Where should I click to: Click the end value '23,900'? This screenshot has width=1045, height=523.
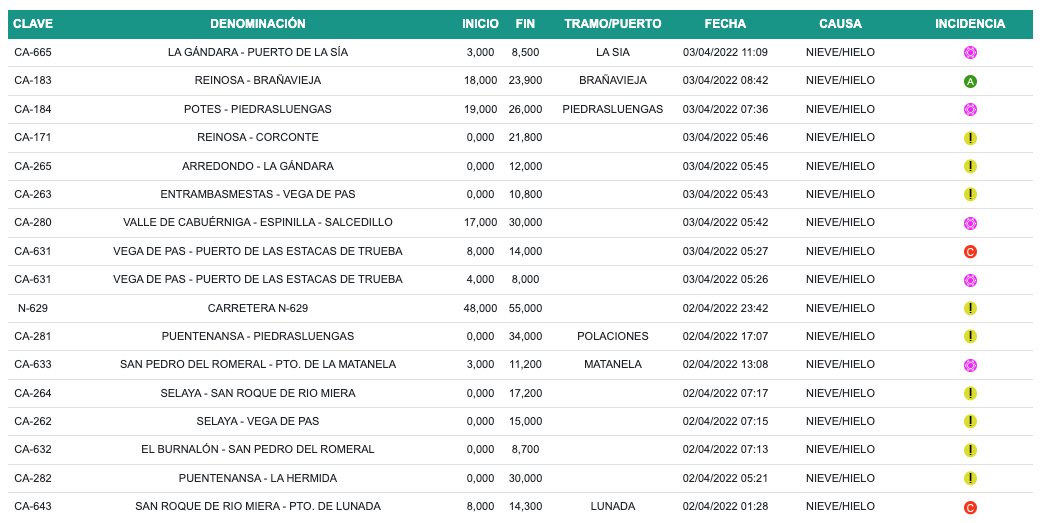[x=525, y=81]
